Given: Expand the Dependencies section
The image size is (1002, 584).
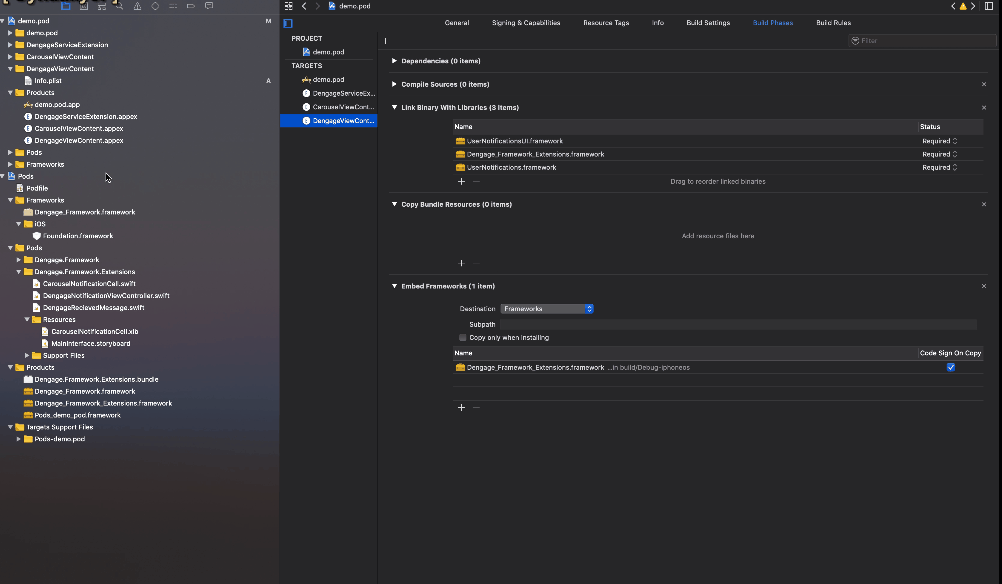Looking at the screenshot, I should (x=394, y=61).
